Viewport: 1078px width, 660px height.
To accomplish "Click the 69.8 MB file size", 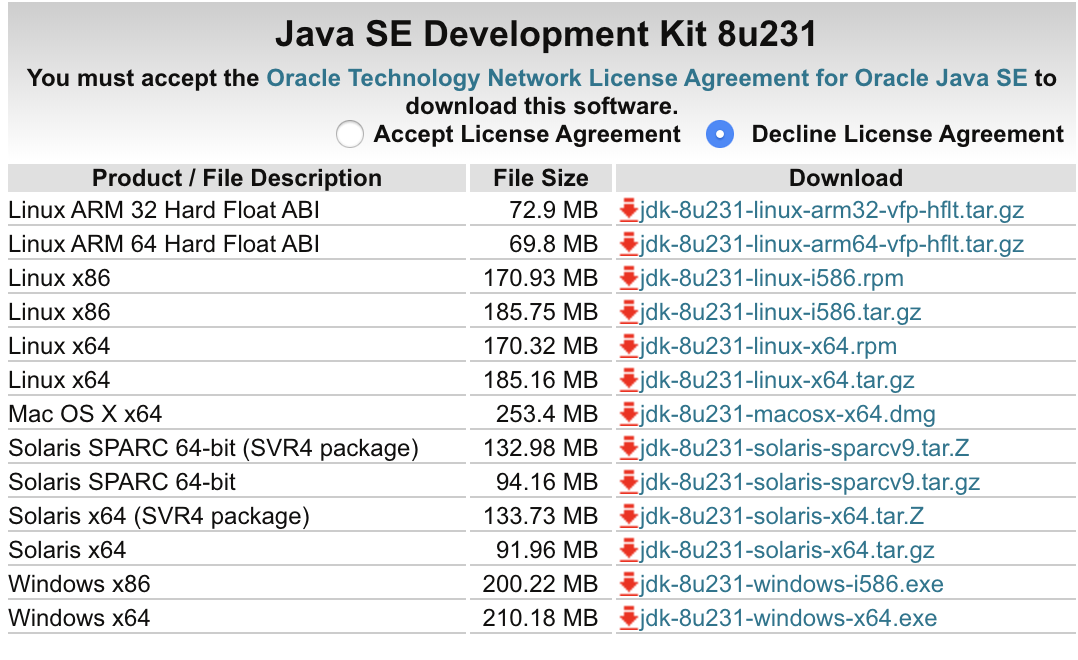I will [553, 243].
